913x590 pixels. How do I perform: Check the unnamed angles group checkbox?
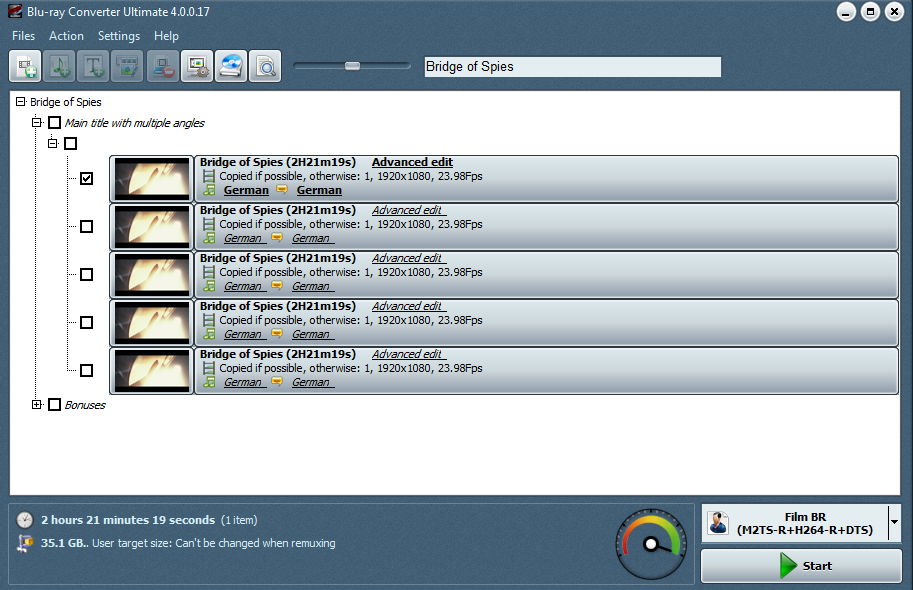coord(70,143)
